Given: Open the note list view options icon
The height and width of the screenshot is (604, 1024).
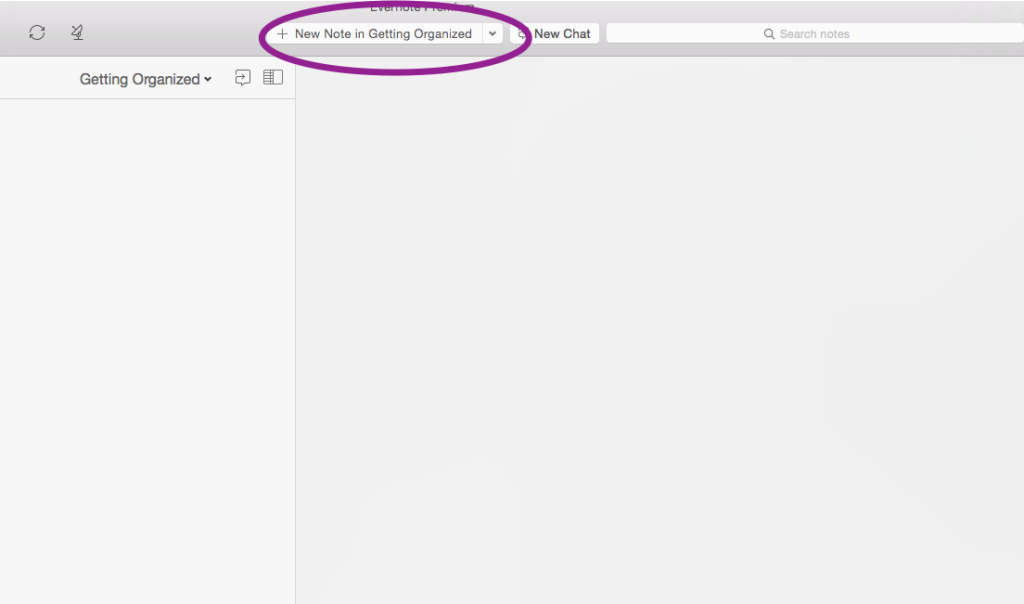Looking at the screenshot, I should pyautogui.click(x=273, y=78).
